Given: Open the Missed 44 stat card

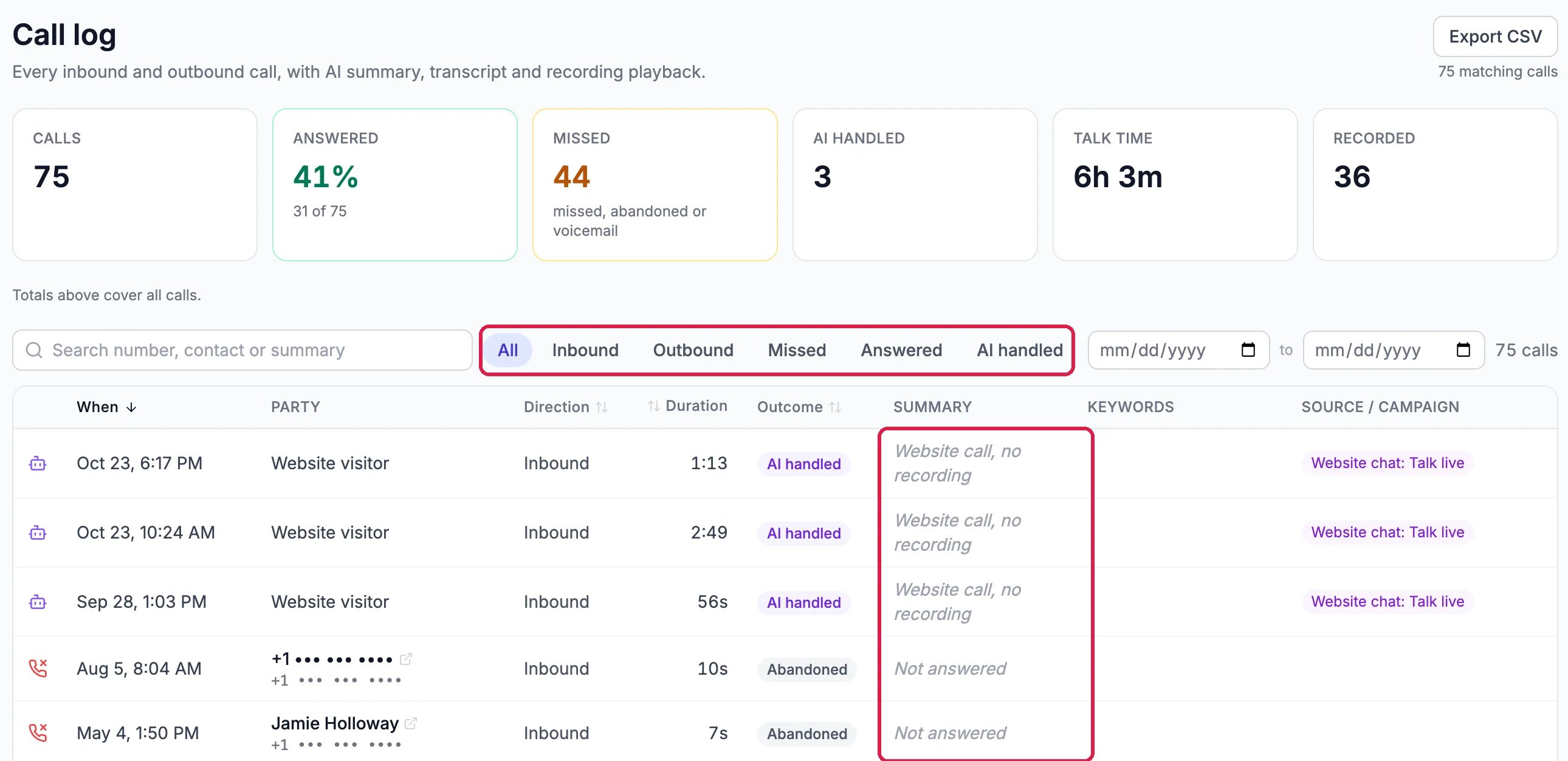Looking at the screenshot, I should pos(655,184).
